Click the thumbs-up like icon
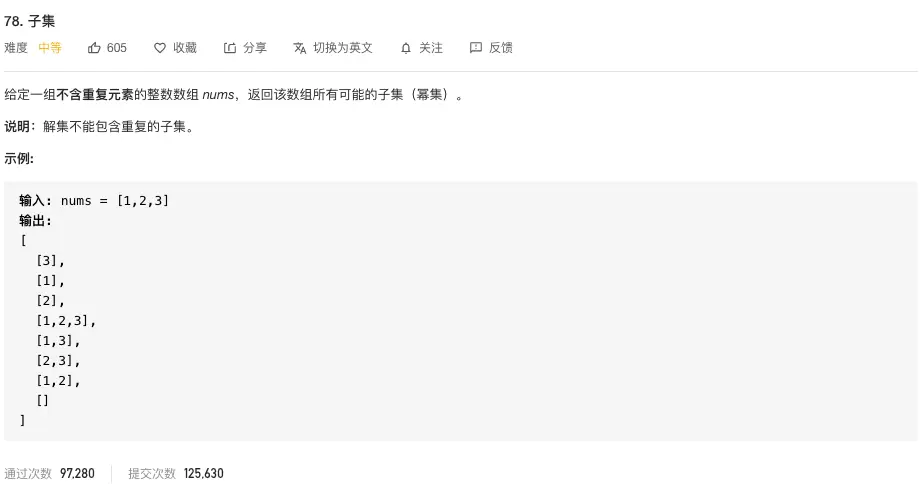This screenshot has width=920, height=497. (x=94, y=48)
